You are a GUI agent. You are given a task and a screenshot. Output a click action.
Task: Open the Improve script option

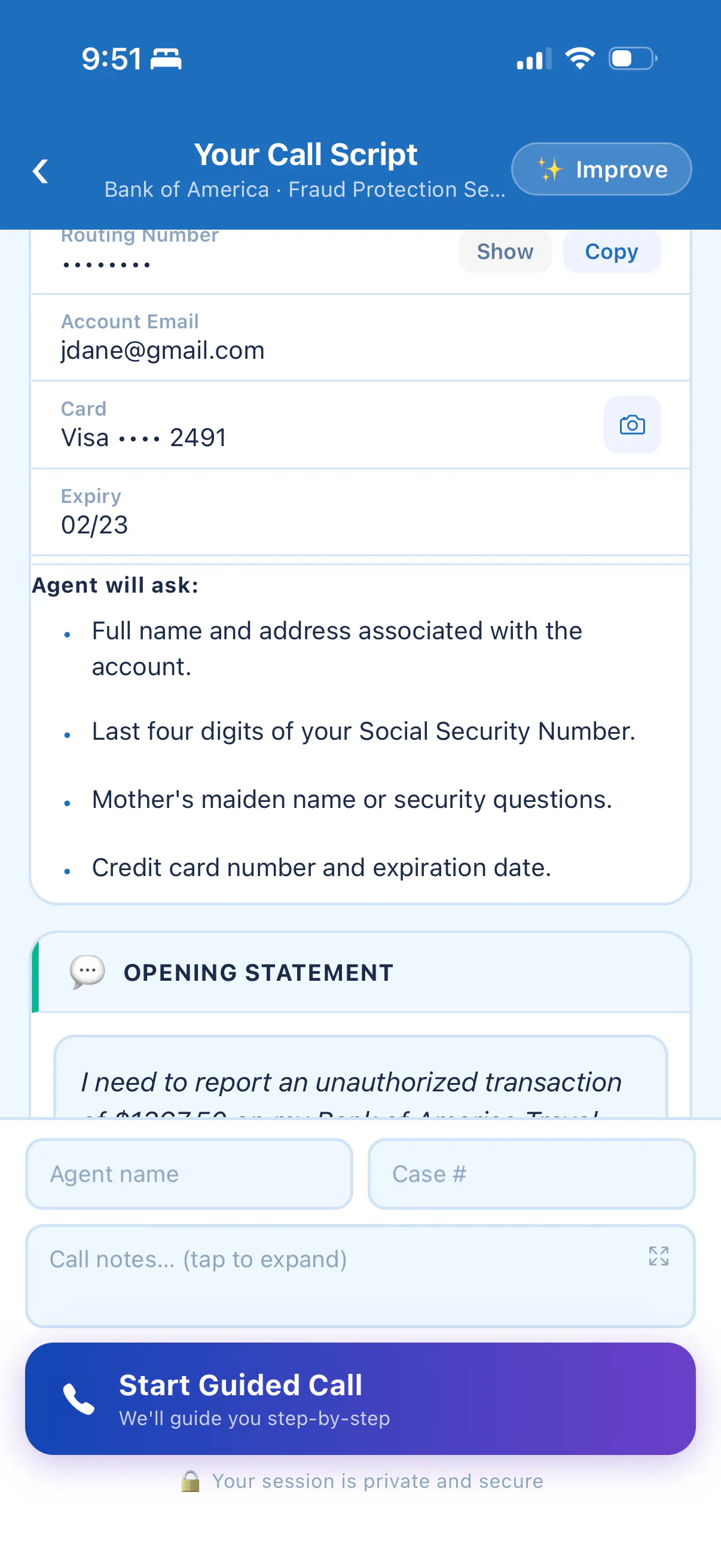[x=601, y=169]
